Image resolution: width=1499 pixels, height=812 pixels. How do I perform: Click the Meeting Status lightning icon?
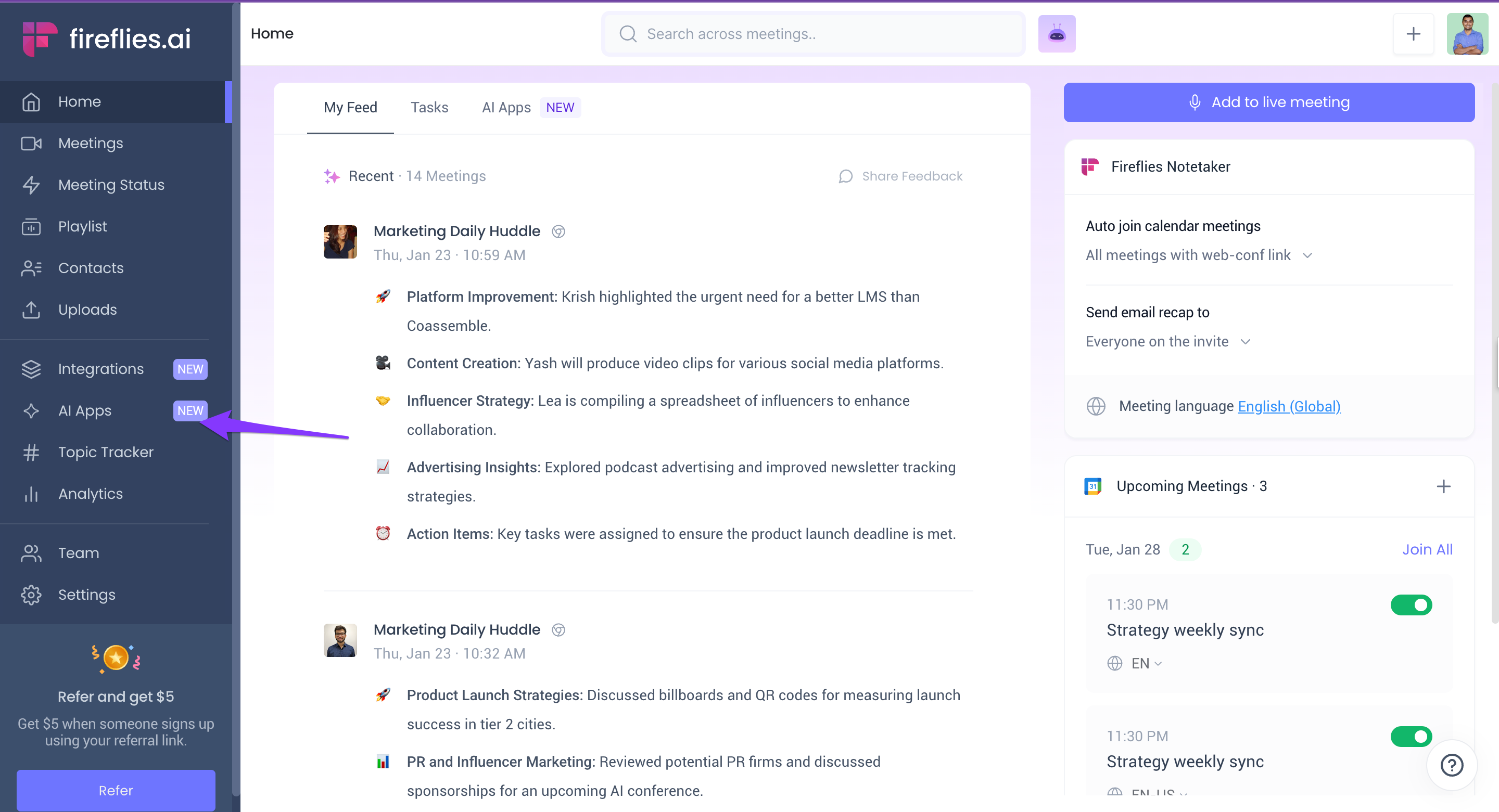point(31,185)
